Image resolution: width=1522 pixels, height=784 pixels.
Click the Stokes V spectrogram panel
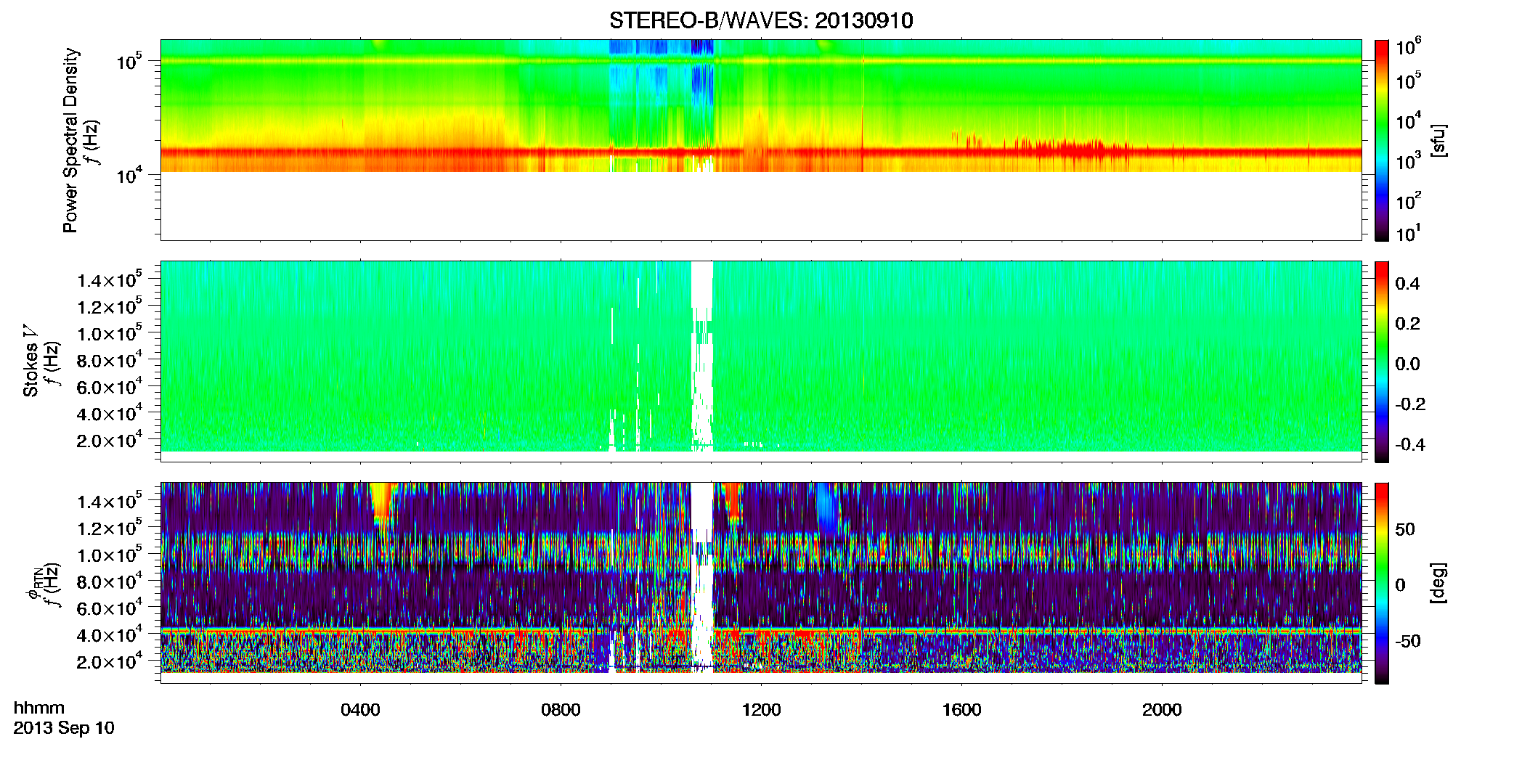click(x=761, y=362)
